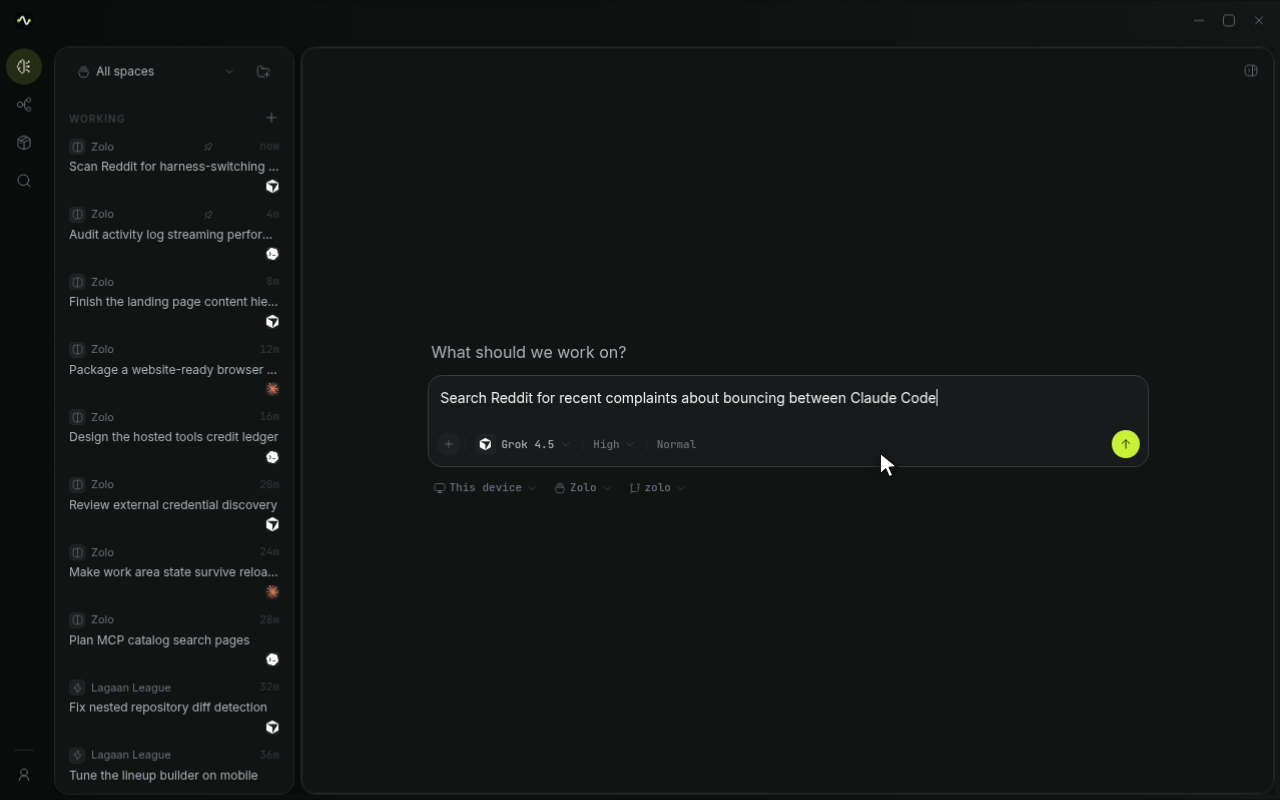Click agent badge under Package a website-ready browser

[x=272, y=389]
